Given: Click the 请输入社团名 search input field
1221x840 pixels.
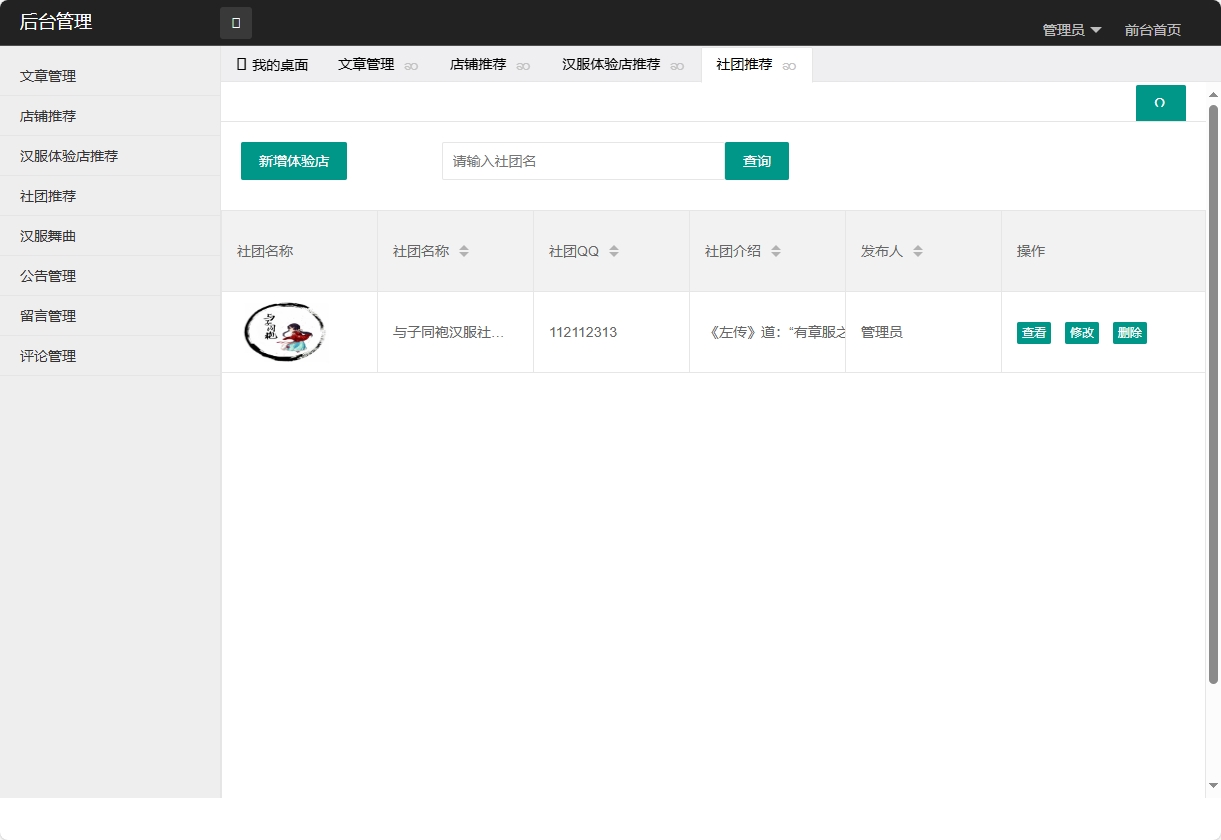Looking at the screenshot, I should click(582, 160).
